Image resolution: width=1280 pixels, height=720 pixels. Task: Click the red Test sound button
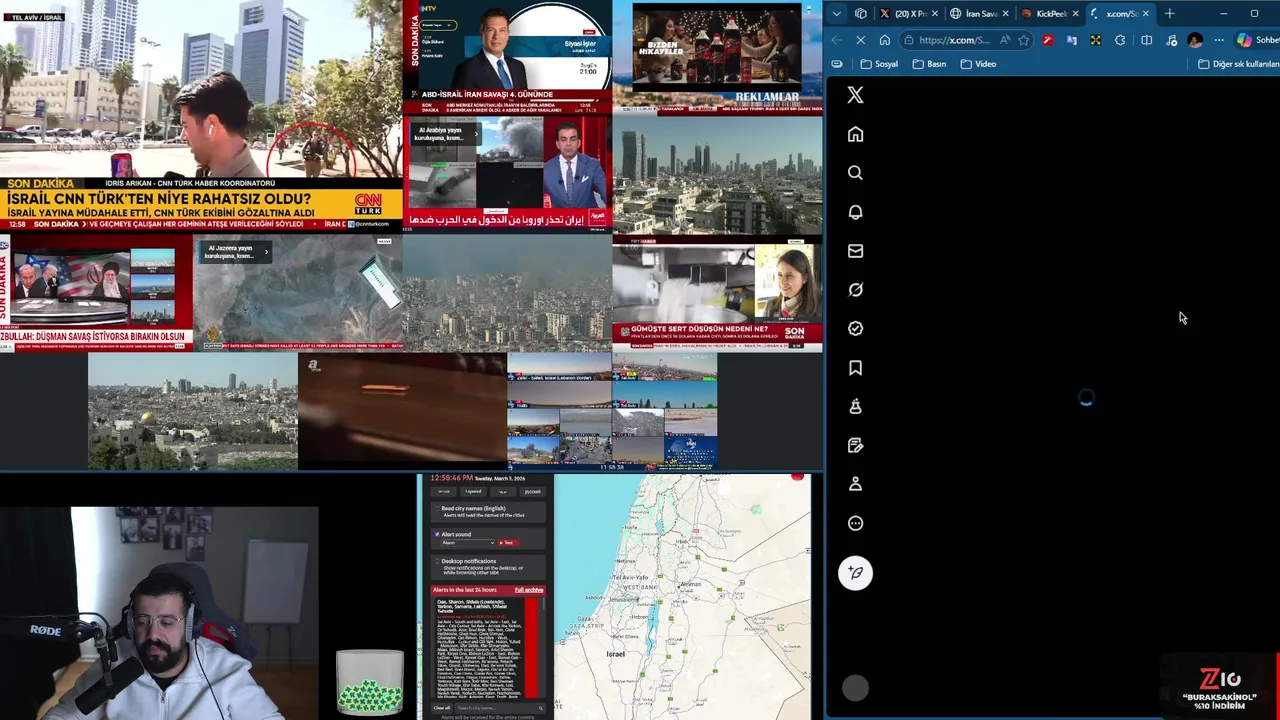[508, 543]
